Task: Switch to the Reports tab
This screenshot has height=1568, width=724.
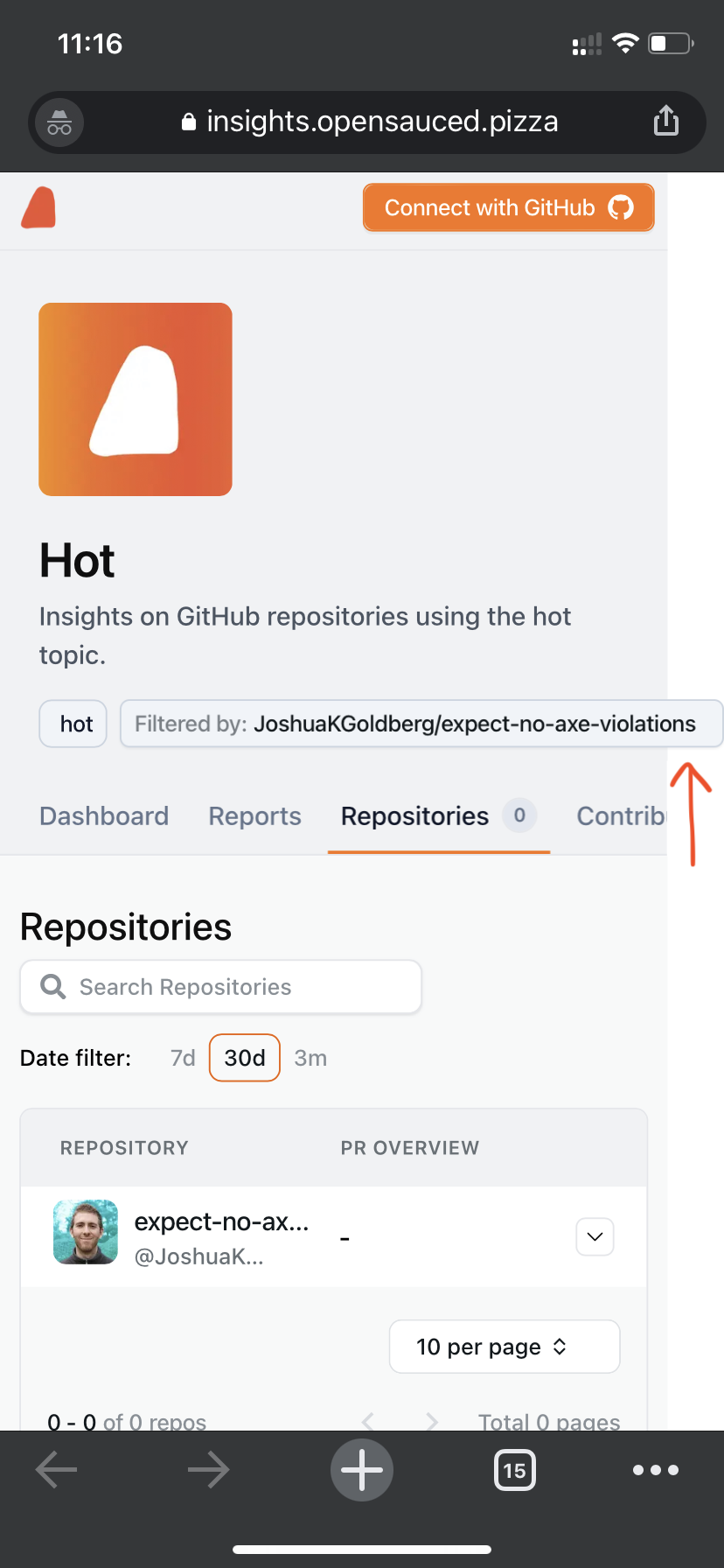Action: click(x=254, y=815)
